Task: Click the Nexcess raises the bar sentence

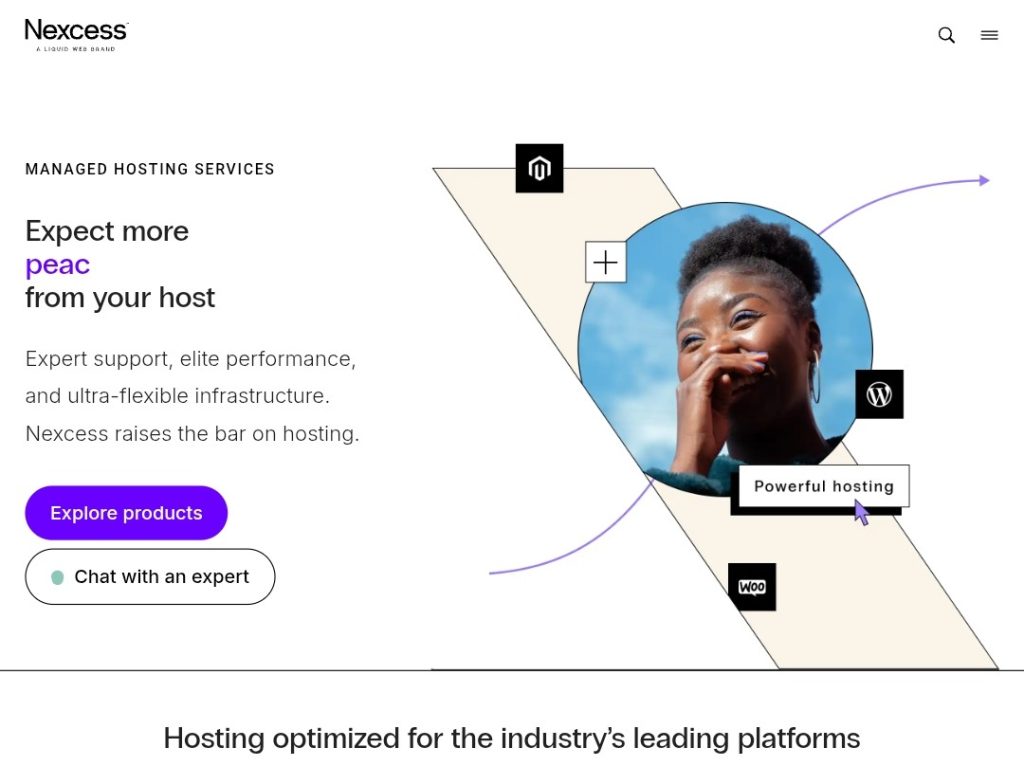Action: tap(192, 434)
